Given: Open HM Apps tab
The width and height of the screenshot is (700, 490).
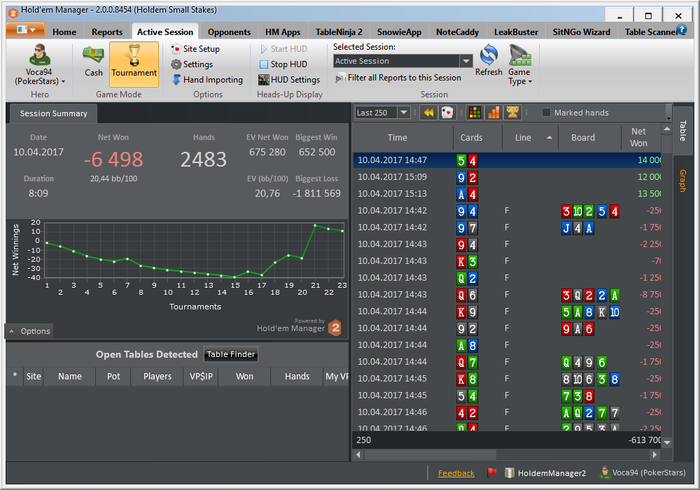Looking at the screenshot, I should tap(283, 32).
